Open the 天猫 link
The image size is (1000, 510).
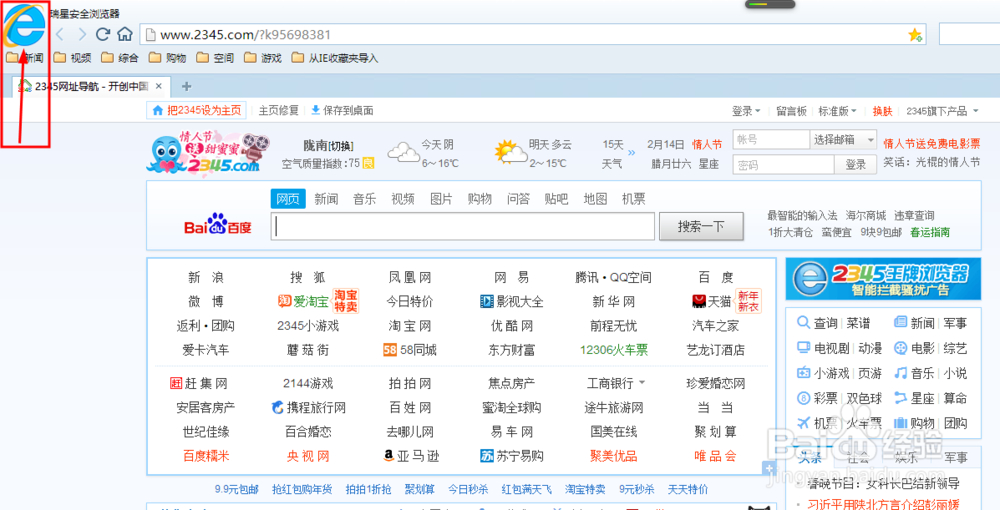712,300
